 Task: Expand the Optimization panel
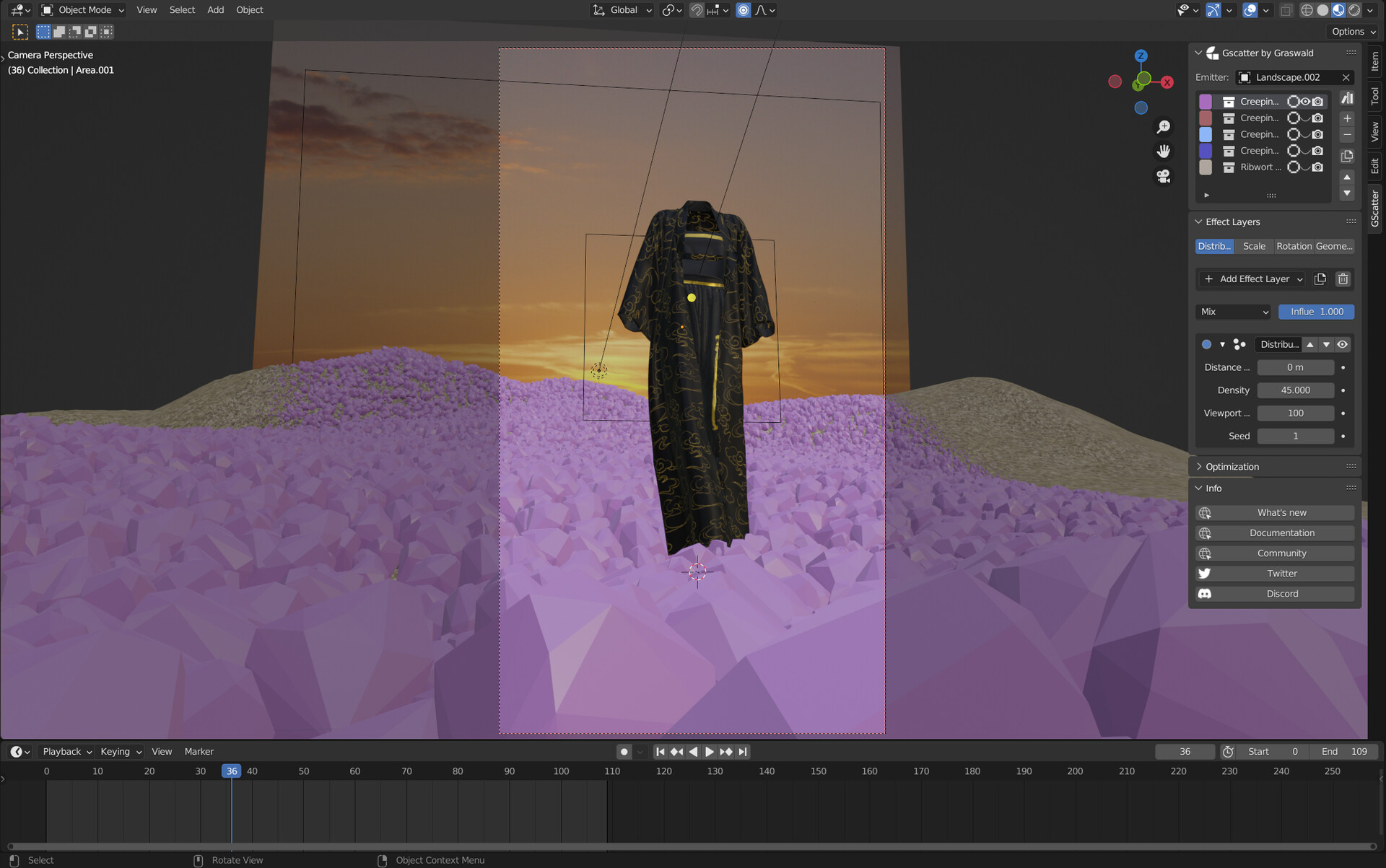[1232, 467]
